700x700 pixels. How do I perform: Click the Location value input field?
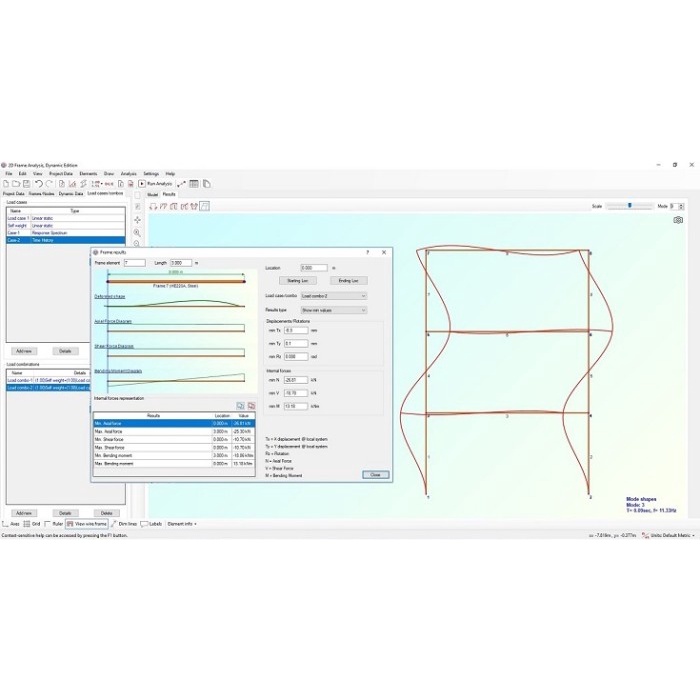click(314, 268)
